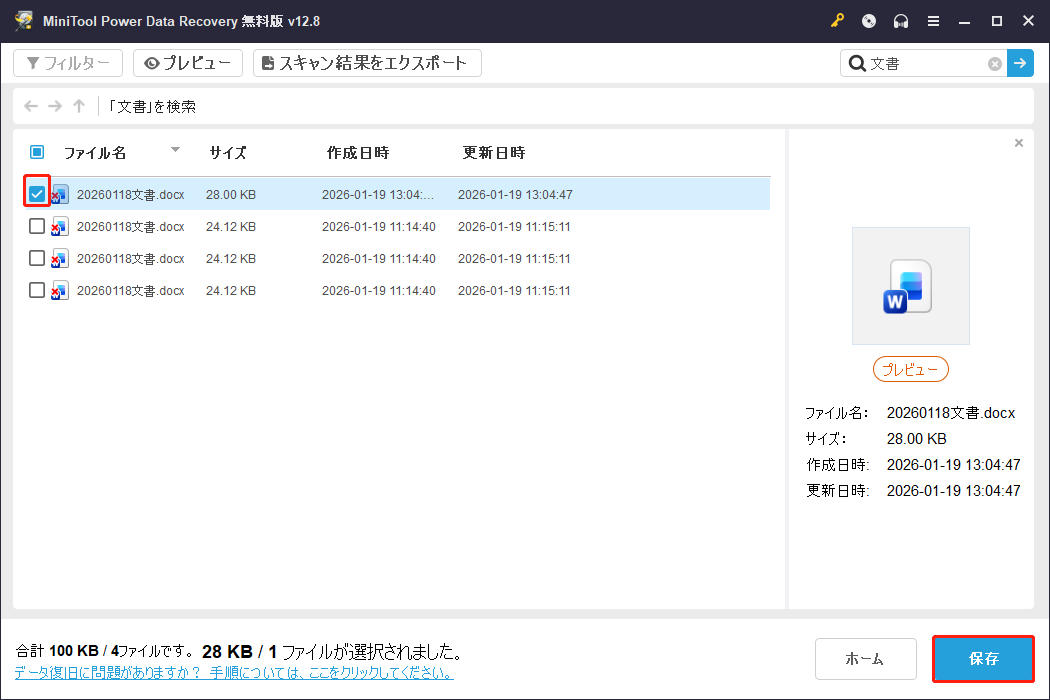Click the スキャン結果をエクスポート export icon
The height and width of the screenshot is (700, 1050).
[x=267, y=62]
